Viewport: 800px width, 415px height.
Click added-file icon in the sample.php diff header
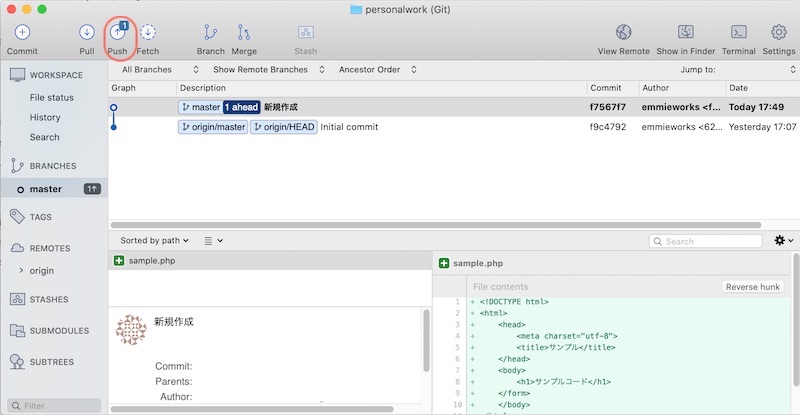click(x=444, y=263)
